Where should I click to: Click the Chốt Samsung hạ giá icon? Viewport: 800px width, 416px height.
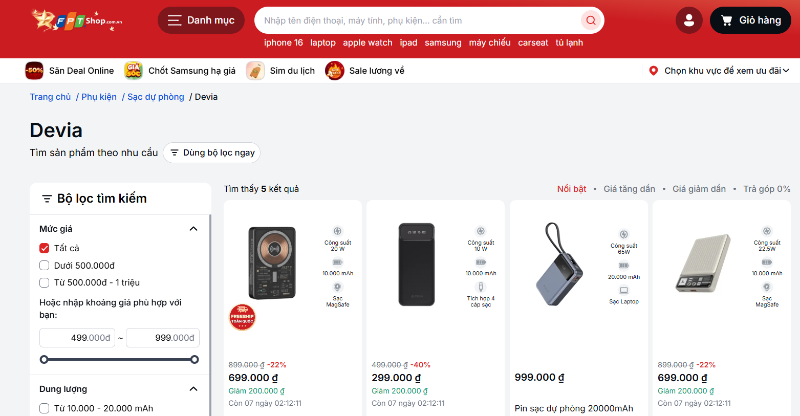click(133, 70)
